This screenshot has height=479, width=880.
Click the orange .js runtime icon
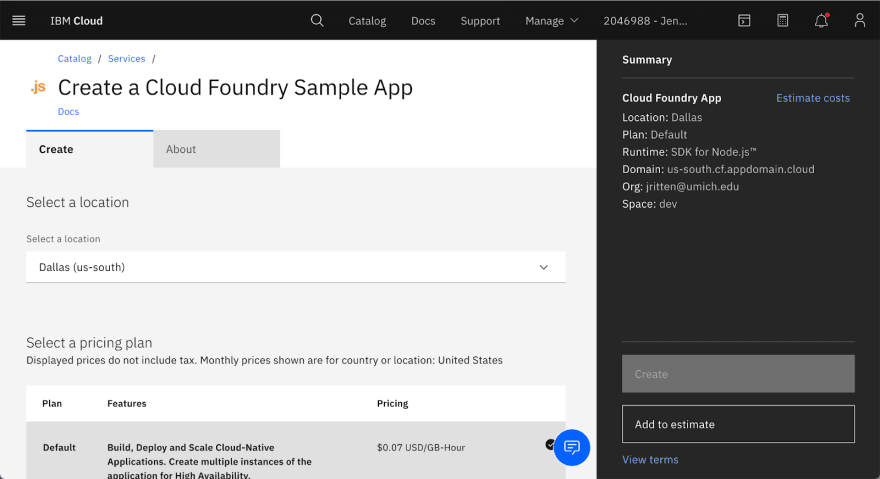click(38, 88)
